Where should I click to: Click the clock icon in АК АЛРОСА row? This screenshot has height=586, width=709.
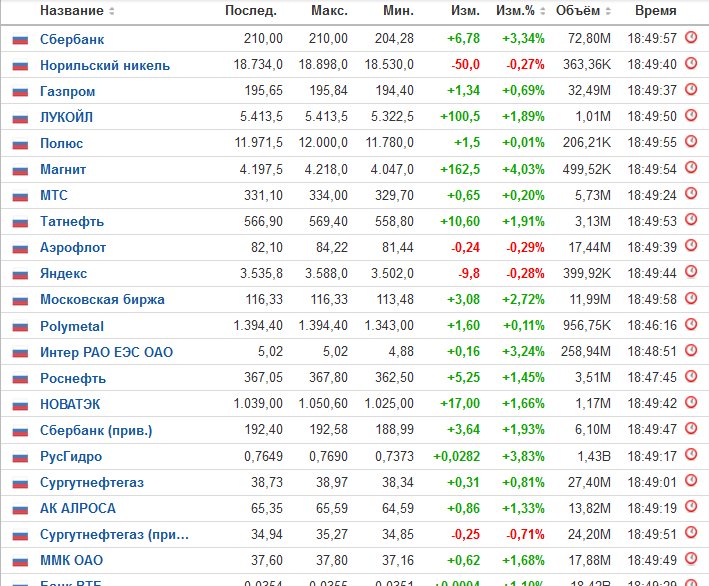tap(691, 506)
